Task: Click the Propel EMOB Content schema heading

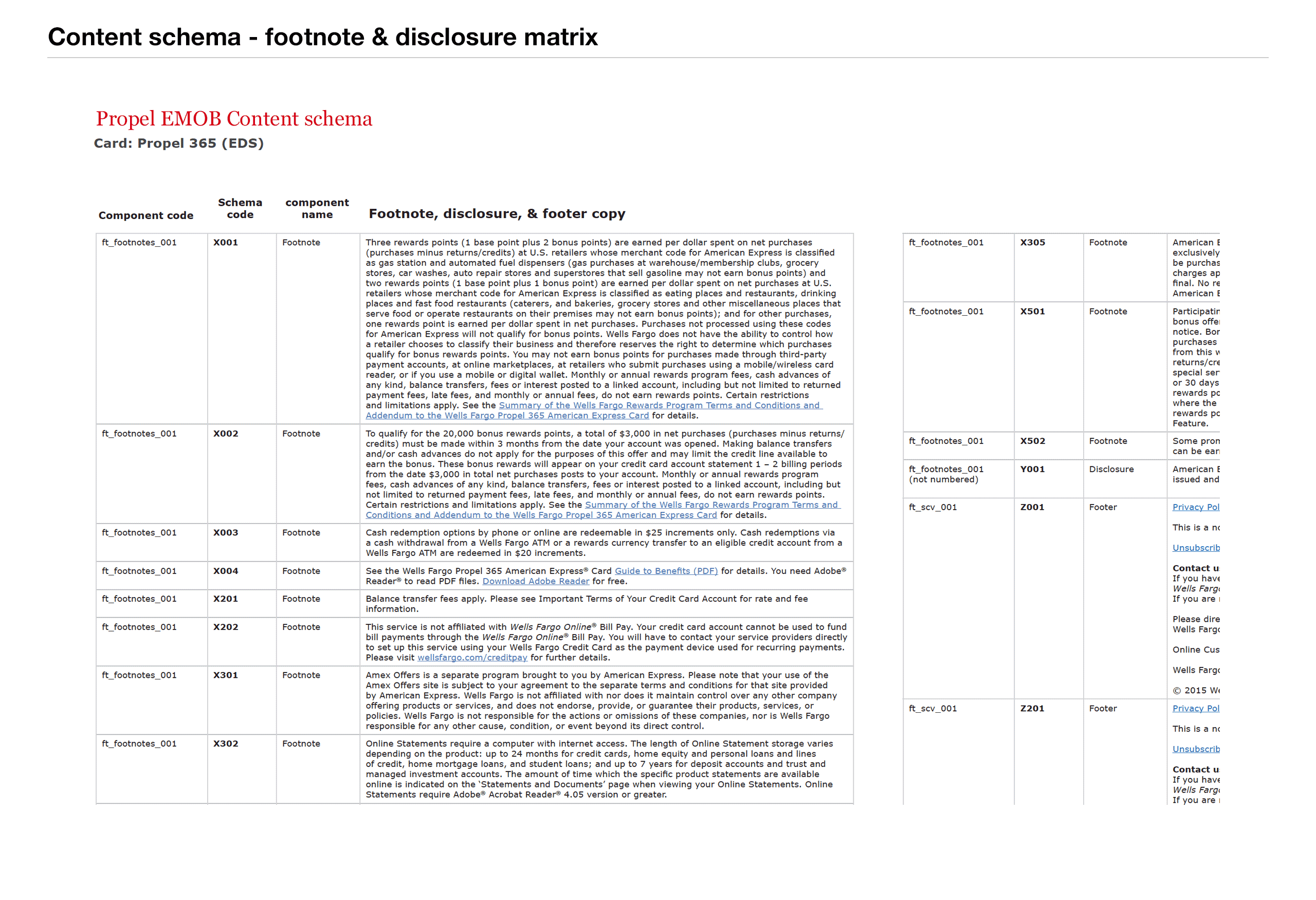Action: [x=234, y=118]
